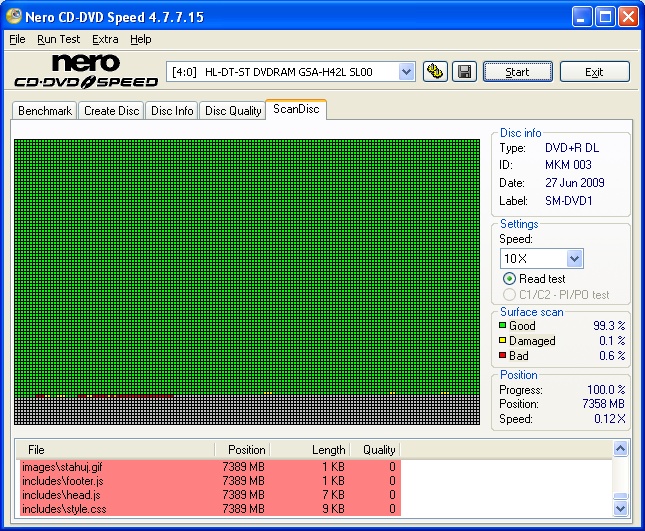This screenshot has width=645, height=531.
Task: Maximize the Nero CD-DVD Speed window
Action: click(605, 17)
